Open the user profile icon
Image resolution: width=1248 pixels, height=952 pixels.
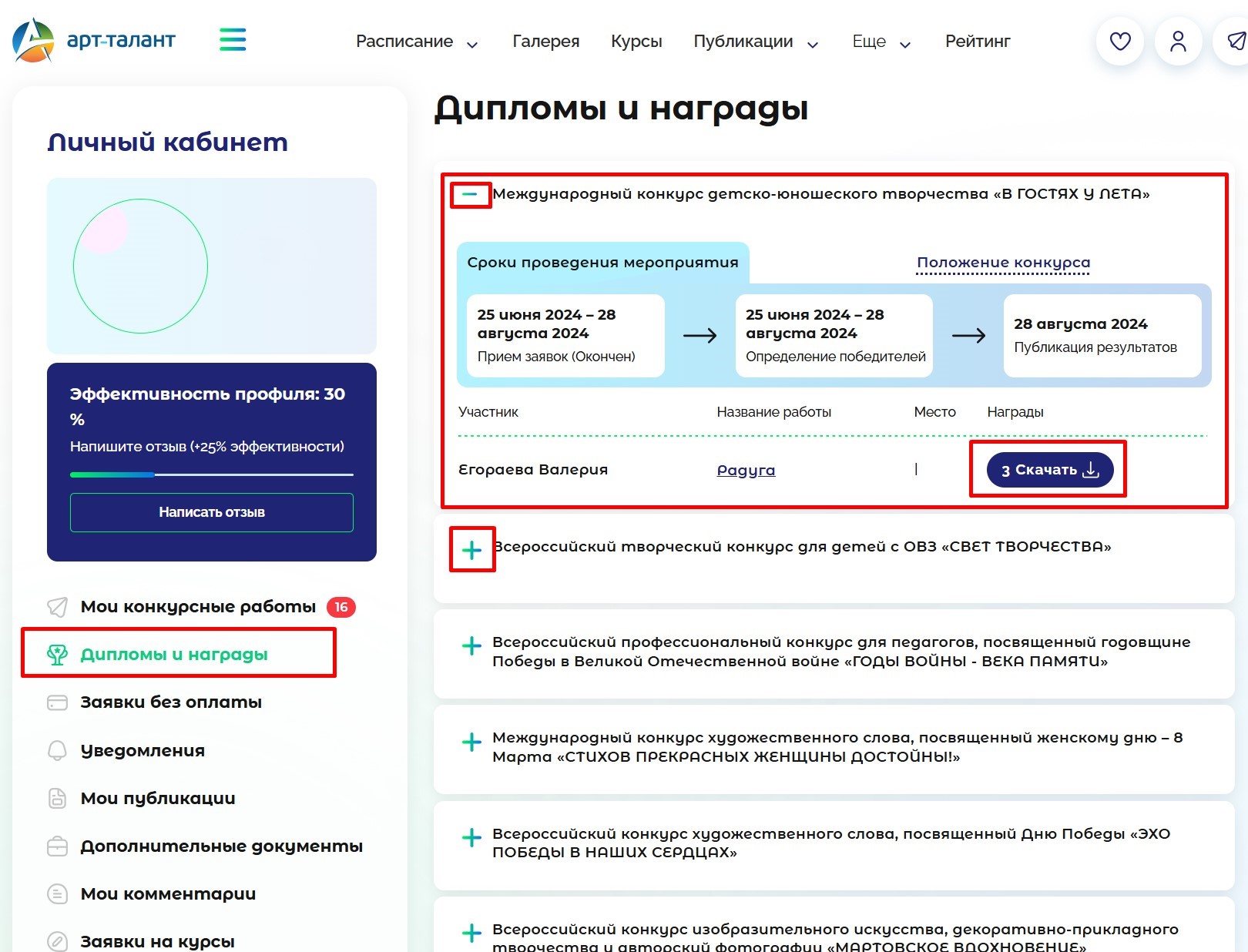pyautogui.click(x=1178, y=41)
